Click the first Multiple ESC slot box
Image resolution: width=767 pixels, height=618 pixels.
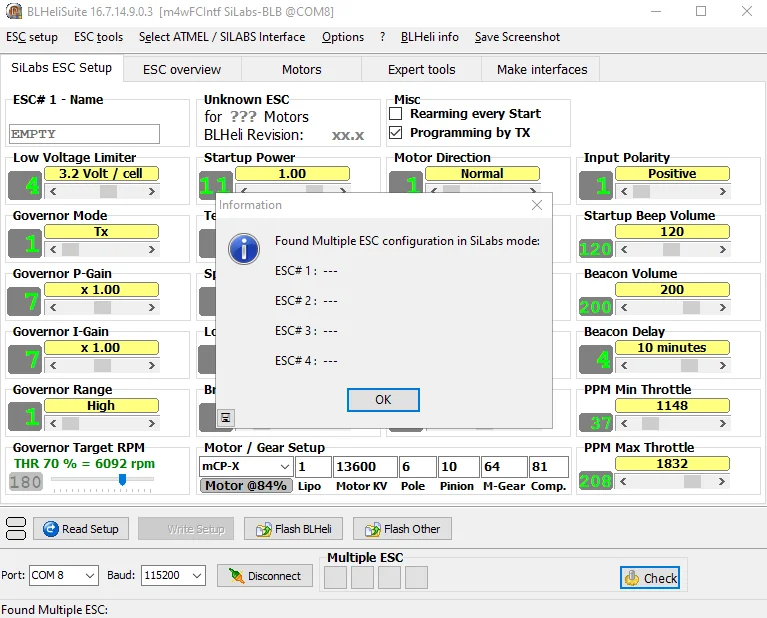[336, 578]
